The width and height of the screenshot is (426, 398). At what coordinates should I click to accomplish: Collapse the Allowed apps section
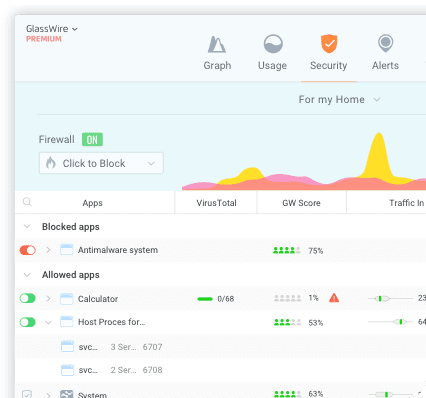point(27,275)
